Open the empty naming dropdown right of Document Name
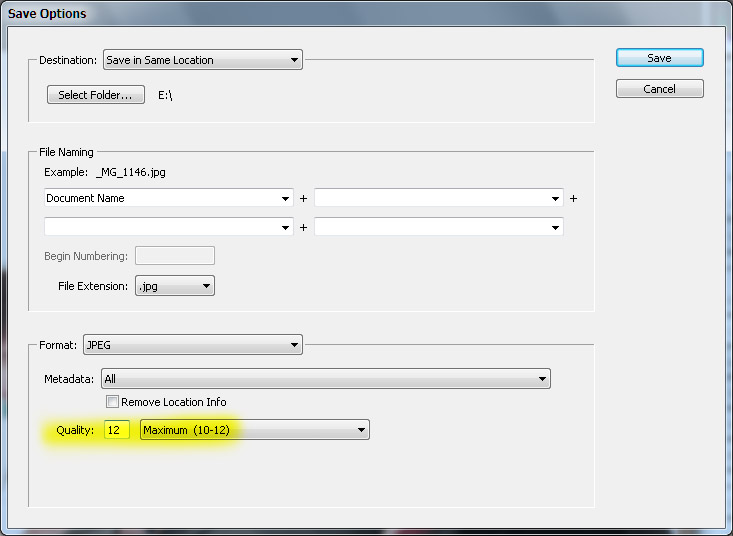 point(438,198)
